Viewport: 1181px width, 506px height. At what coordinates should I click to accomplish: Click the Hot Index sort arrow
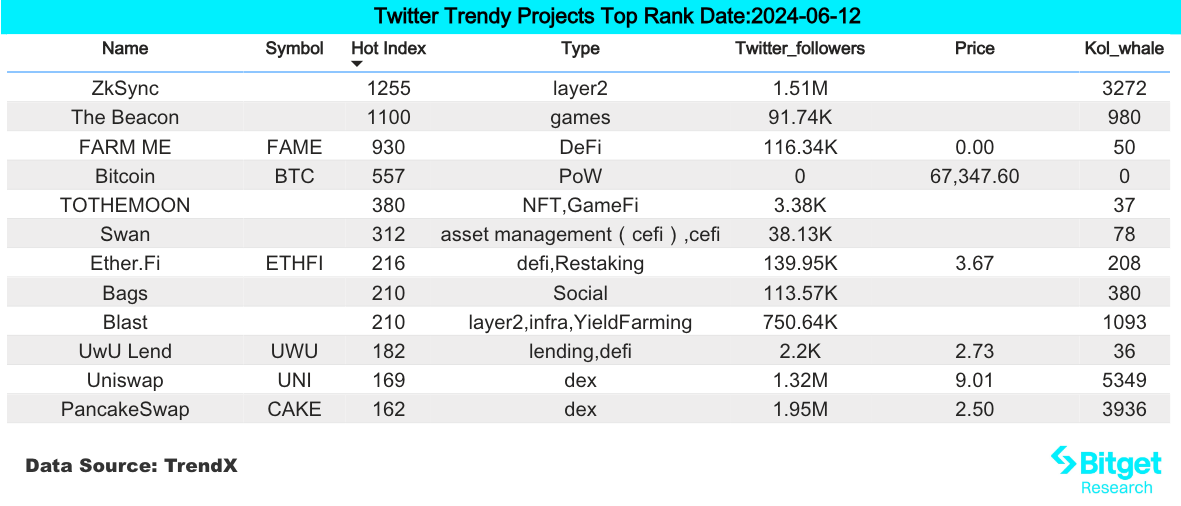357,65
